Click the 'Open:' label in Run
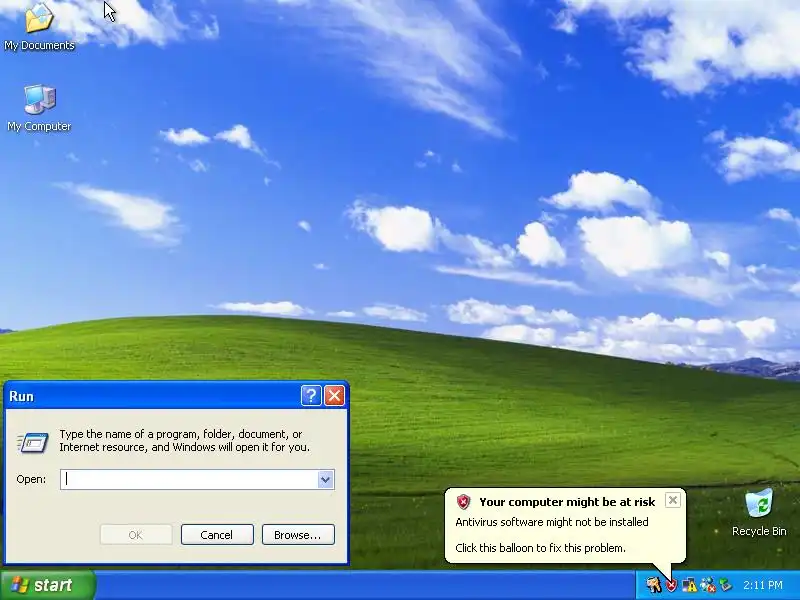Viewport: 800px width, 600px height. 31,479
